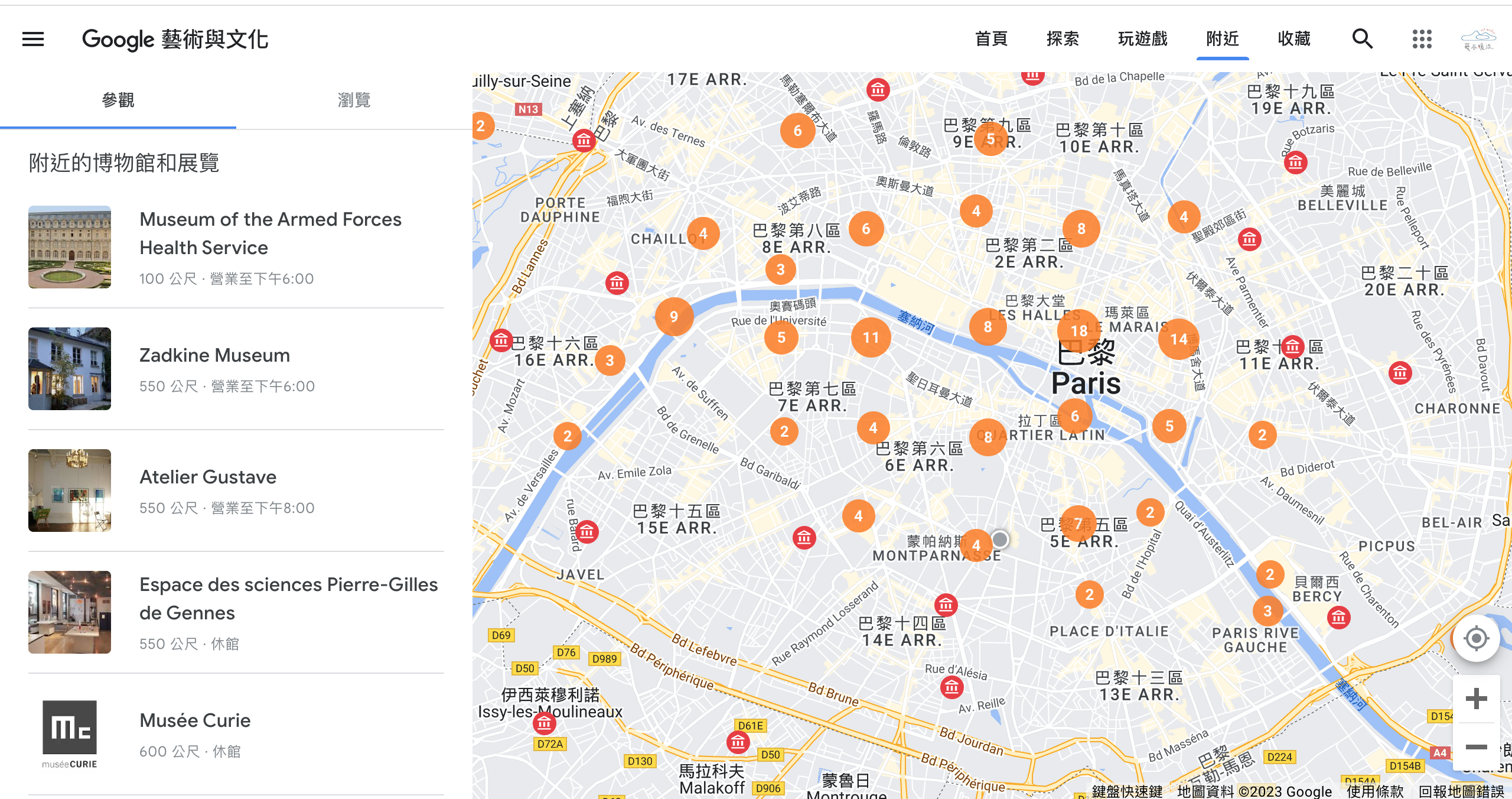
Task: Click museum pin in 15E ARR. center
Action: pos(804,538)
